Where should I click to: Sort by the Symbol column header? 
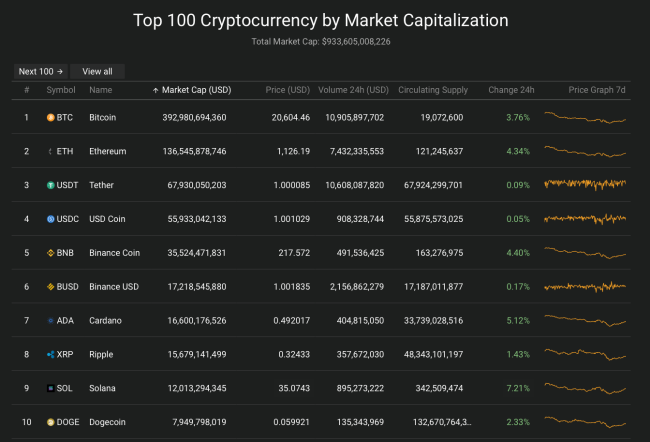(x=61, y=90)
